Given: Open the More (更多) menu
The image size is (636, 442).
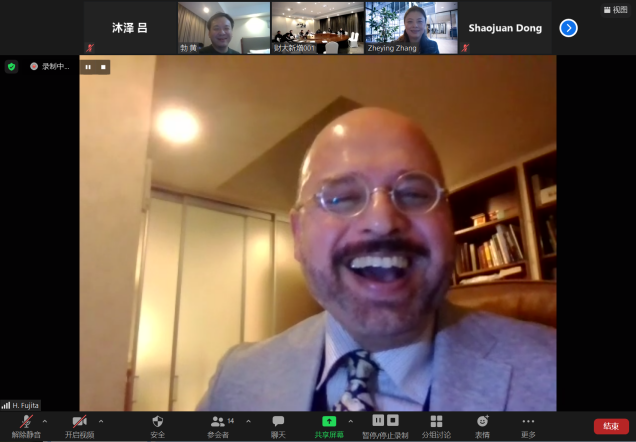Looking at the screenshot, I should [528, 423].
